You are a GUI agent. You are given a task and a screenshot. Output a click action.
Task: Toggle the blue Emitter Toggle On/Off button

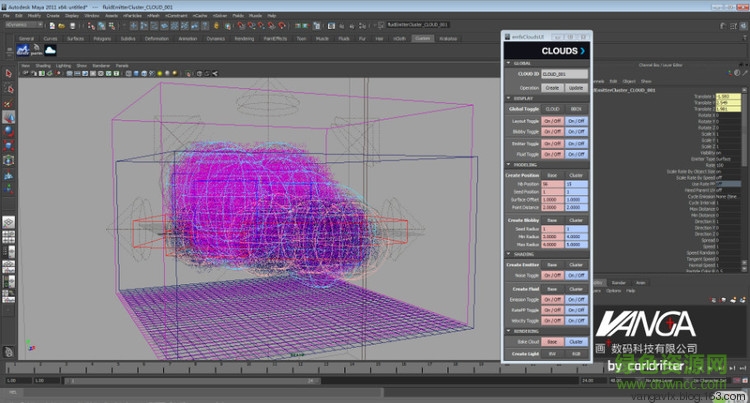(576, 143)
